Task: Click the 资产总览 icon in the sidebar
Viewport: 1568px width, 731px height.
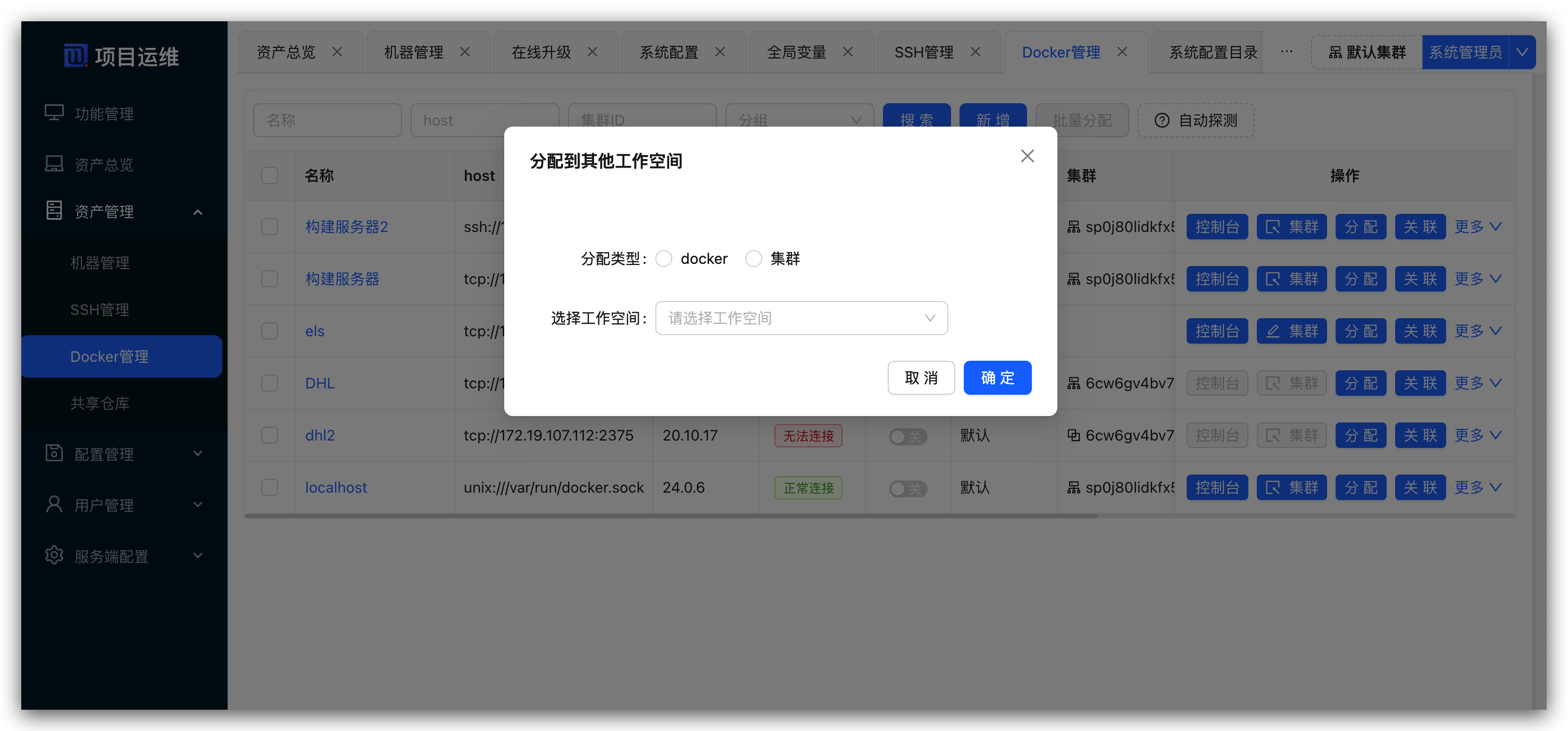Action: tap(54, 163)
